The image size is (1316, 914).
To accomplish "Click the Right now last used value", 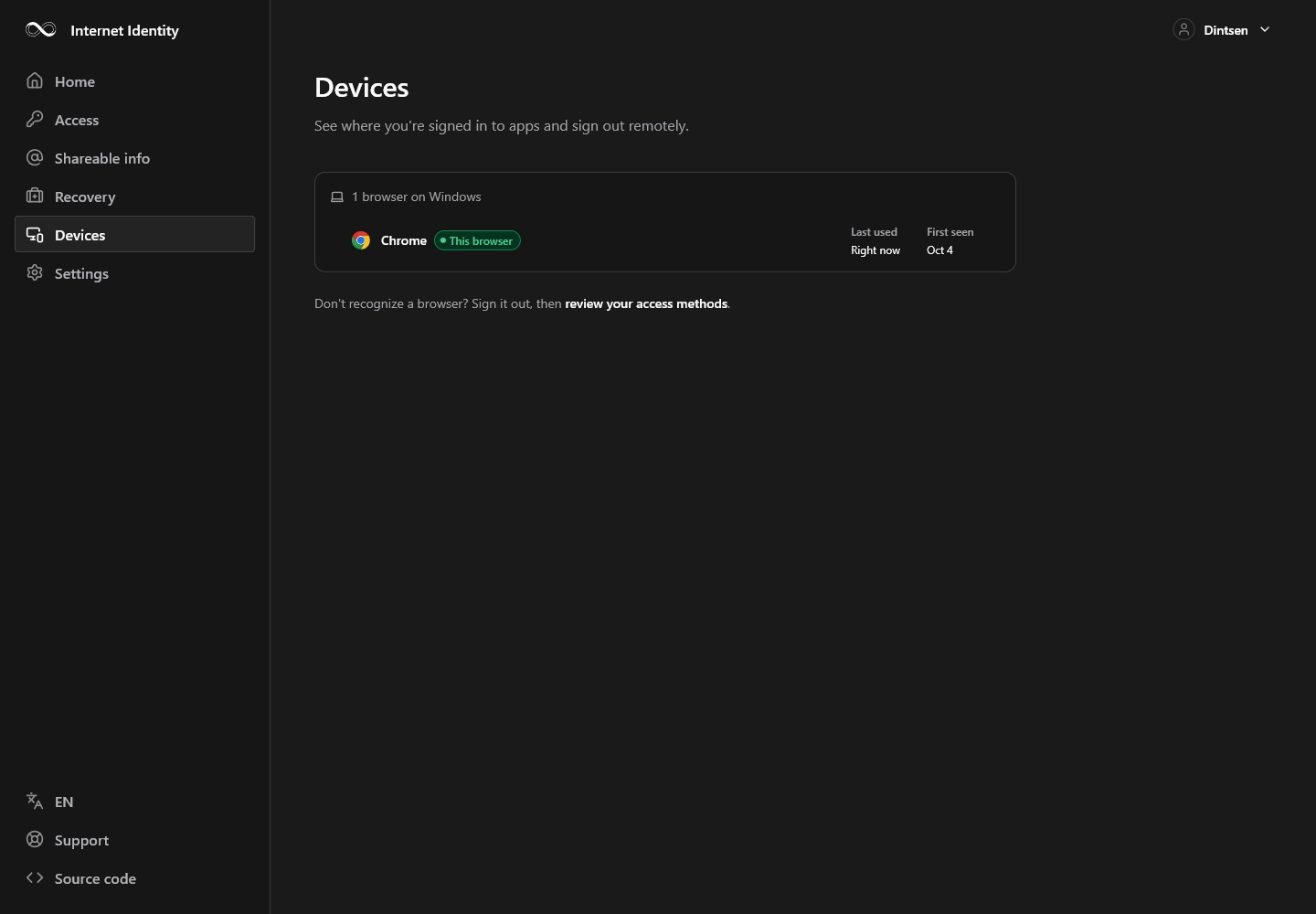I will click(x=875, y=250).
